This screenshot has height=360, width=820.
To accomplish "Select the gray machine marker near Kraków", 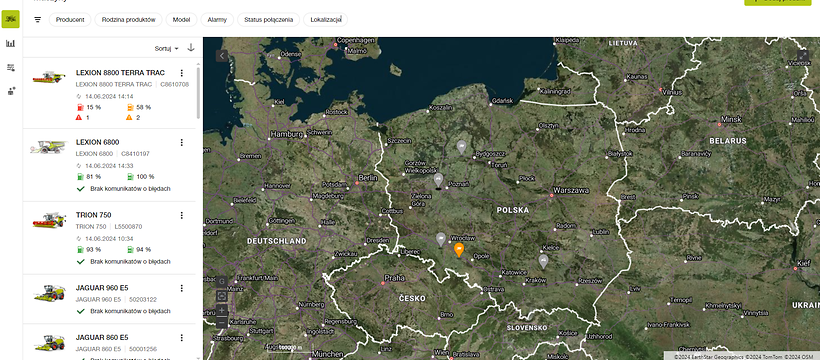I will pyautogui.click(x=543, y=261).
